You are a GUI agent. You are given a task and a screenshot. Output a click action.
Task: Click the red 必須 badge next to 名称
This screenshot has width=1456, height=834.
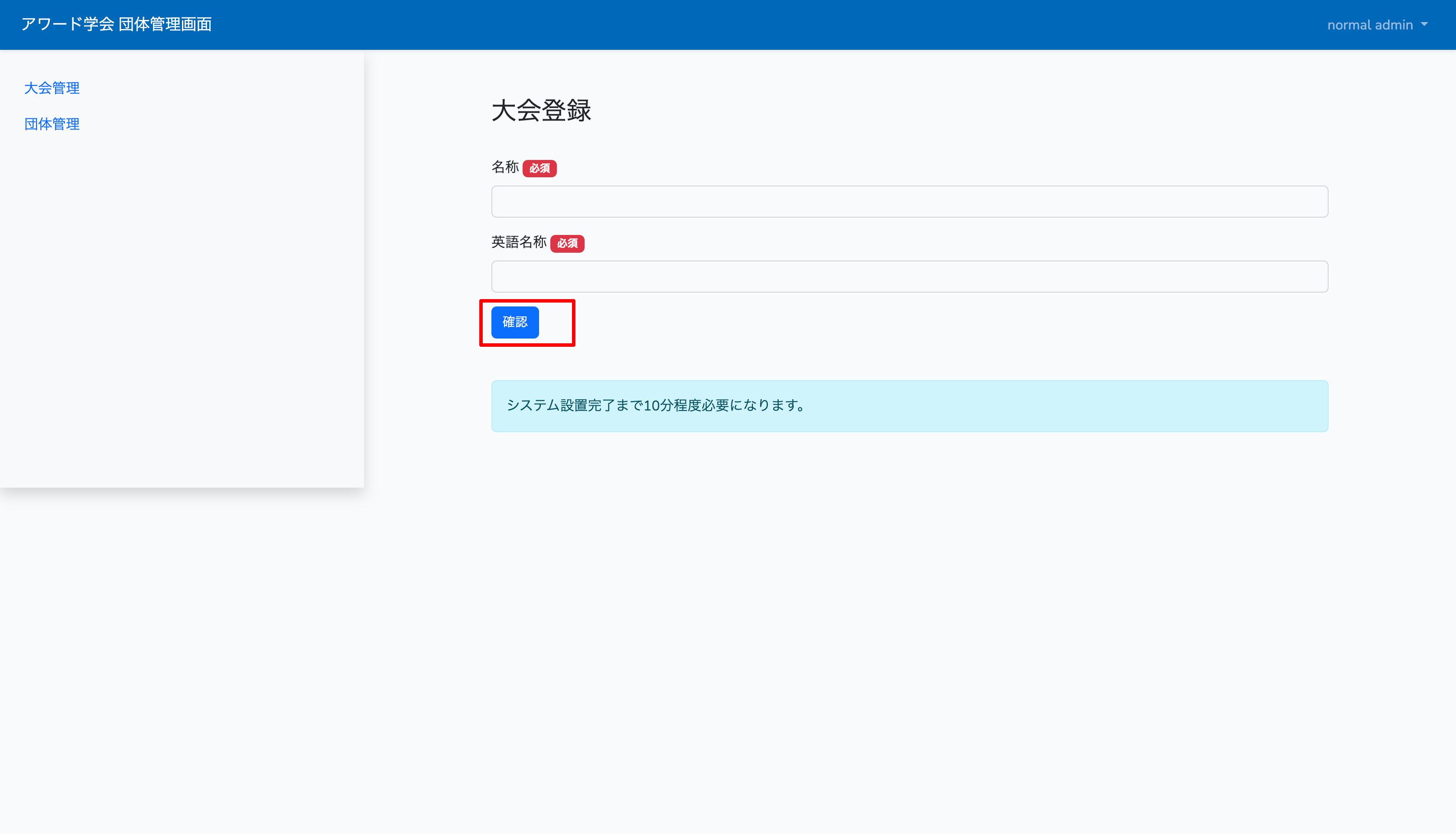coord(539,168)
